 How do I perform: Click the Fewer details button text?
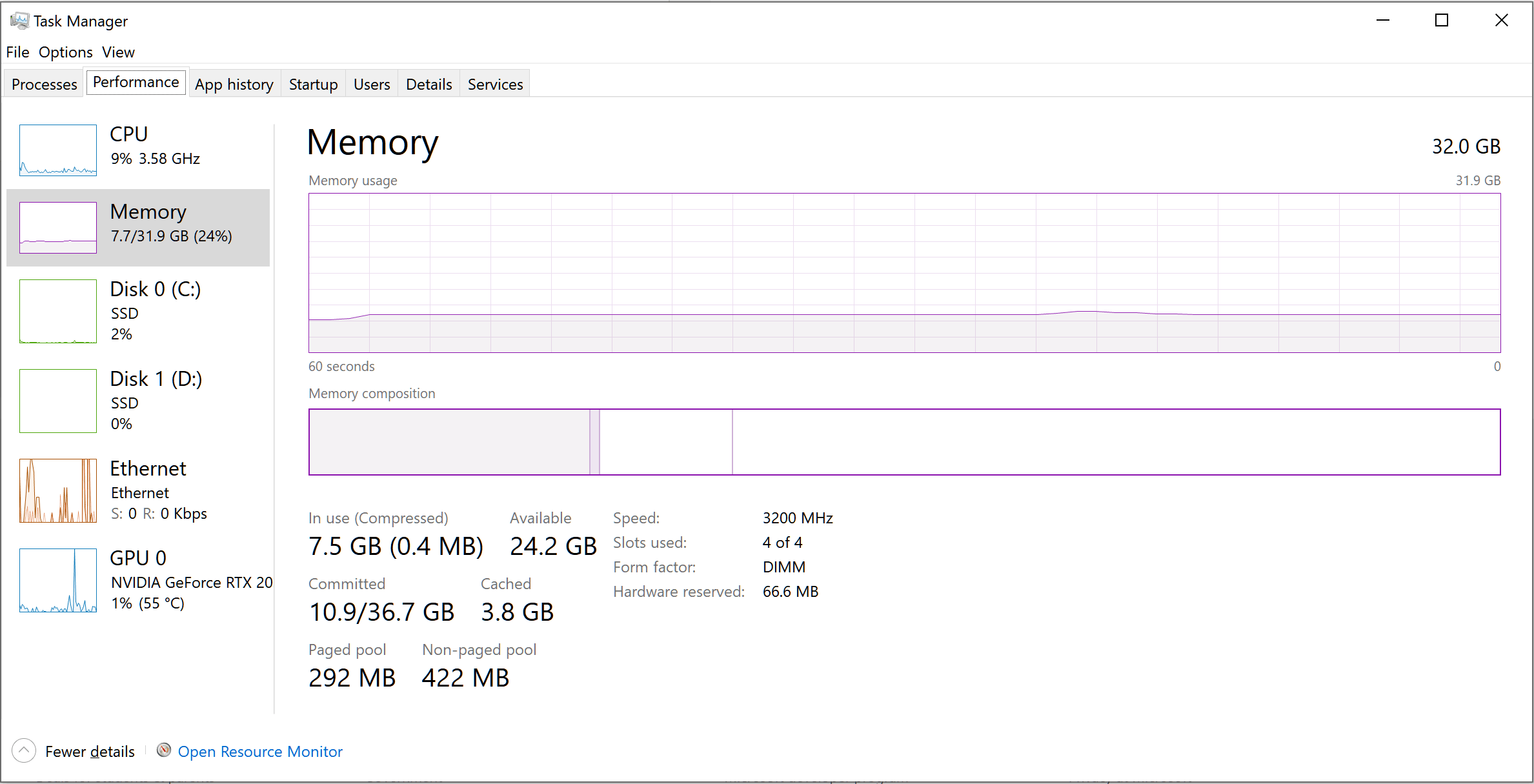(90, 752)
